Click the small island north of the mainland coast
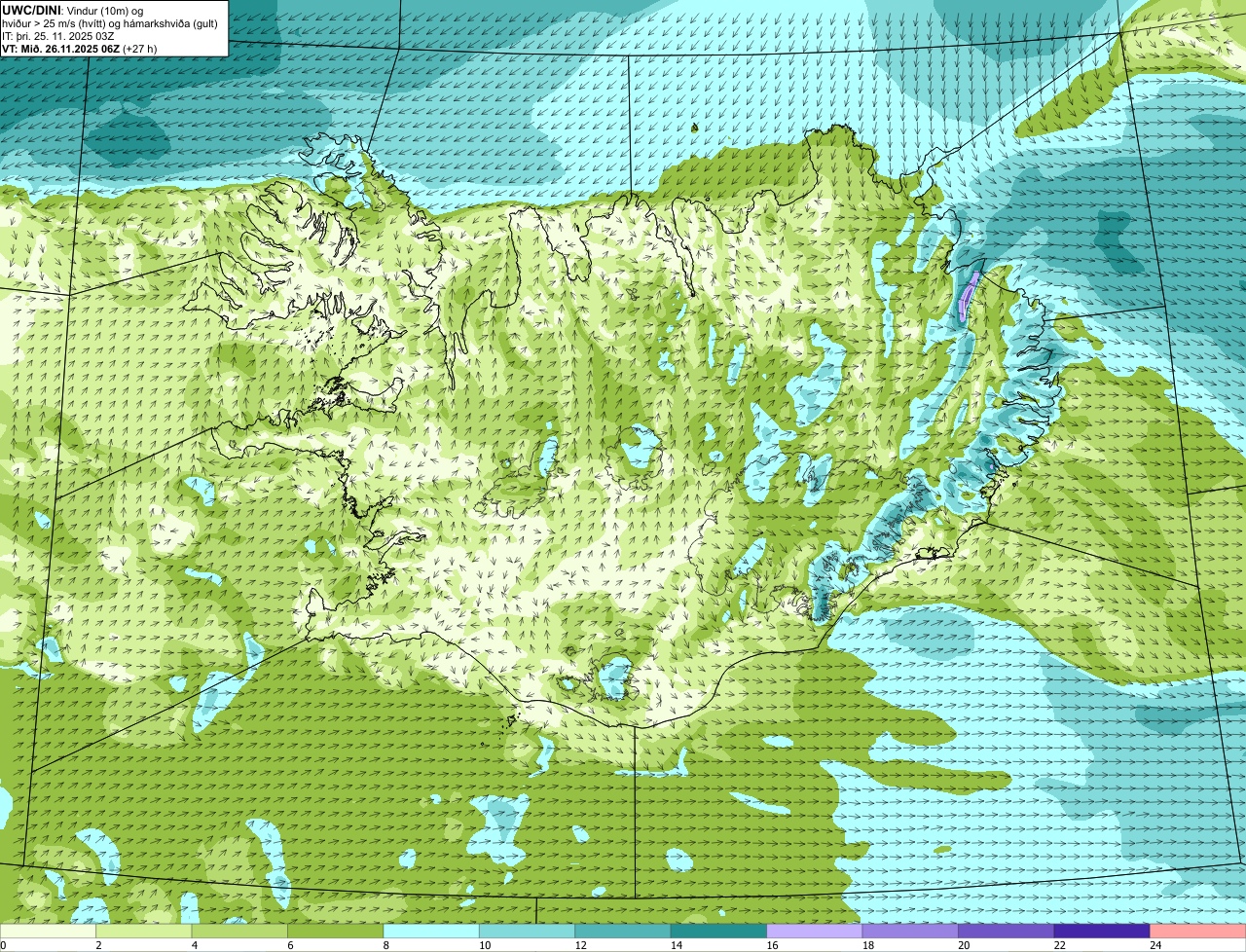The height and width of the screenshot is (952, 1246). point(695,128)
